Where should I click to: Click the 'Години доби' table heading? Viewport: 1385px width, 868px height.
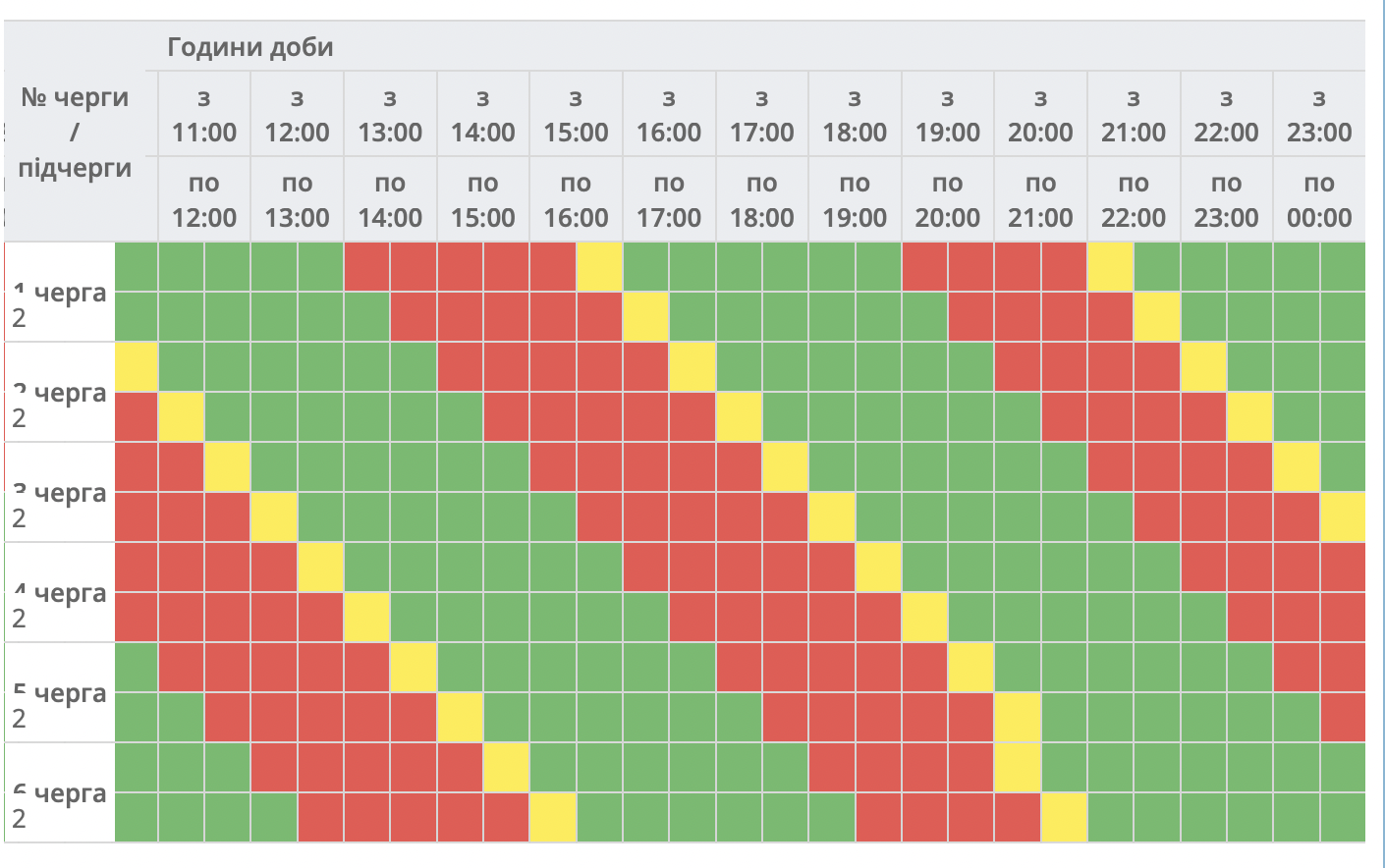coord(250,47)
